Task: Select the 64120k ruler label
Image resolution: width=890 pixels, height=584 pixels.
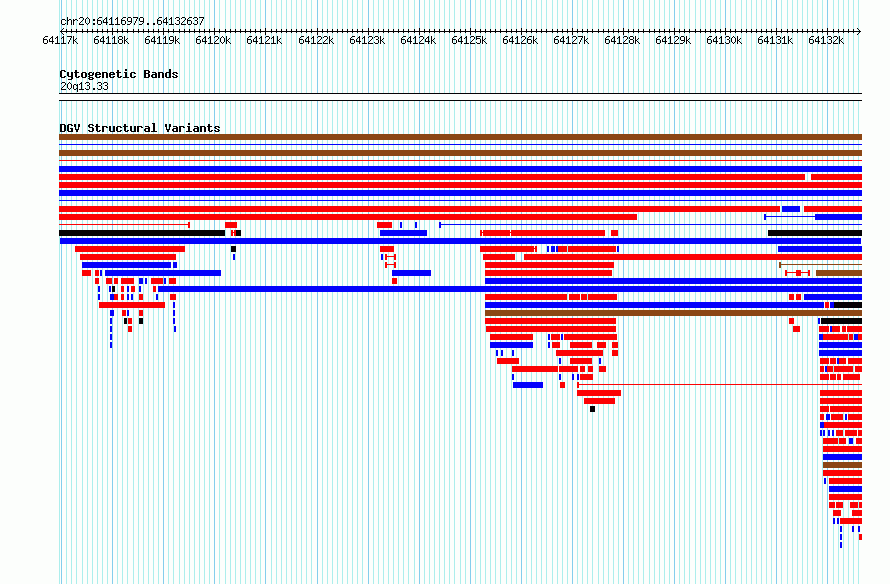Action: click(213, 40)
